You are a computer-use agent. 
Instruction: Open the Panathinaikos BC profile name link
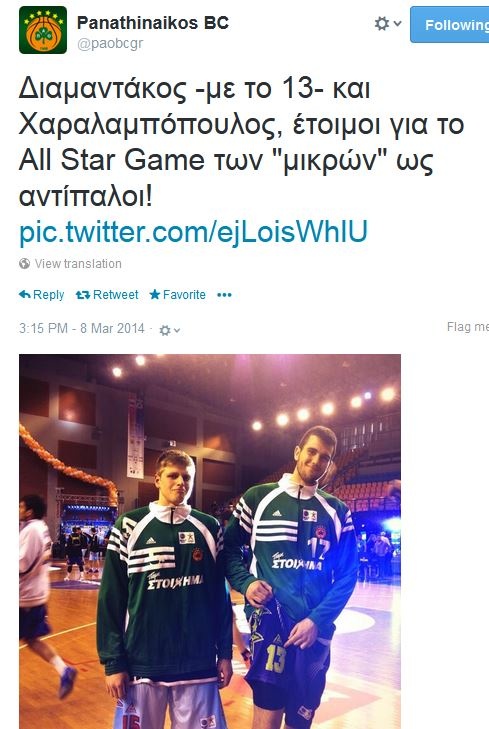click(x=152, y=23)
